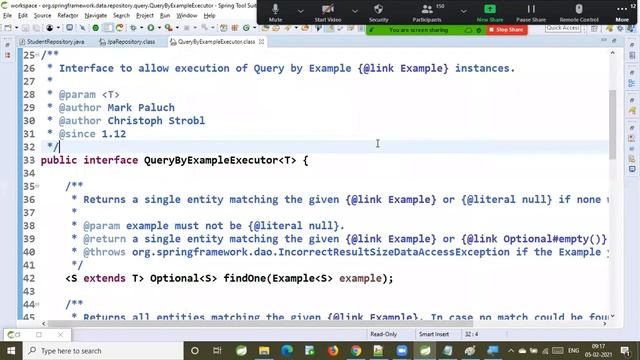Open the Run dropdown arrow
Screen dimensions: 640x360
pyautogui.click(x=159, y=28)
